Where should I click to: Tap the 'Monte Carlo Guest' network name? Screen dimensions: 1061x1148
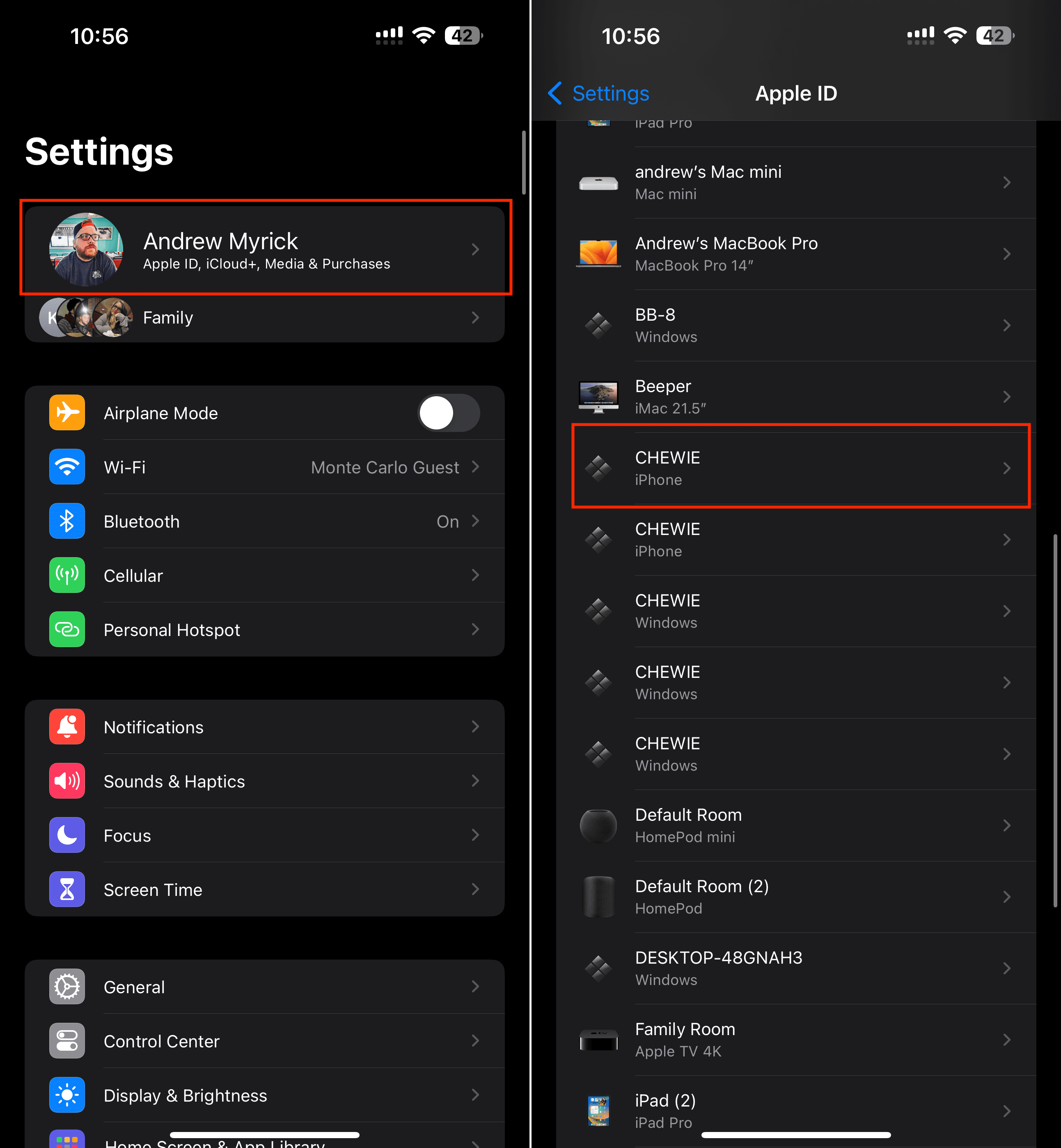coord(385,468)
